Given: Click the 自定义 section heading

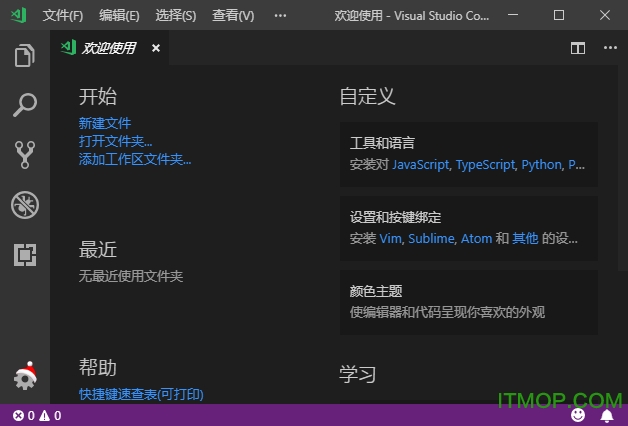Looking at the screenshot, I should pyautogui.click(x=367, y=96).
